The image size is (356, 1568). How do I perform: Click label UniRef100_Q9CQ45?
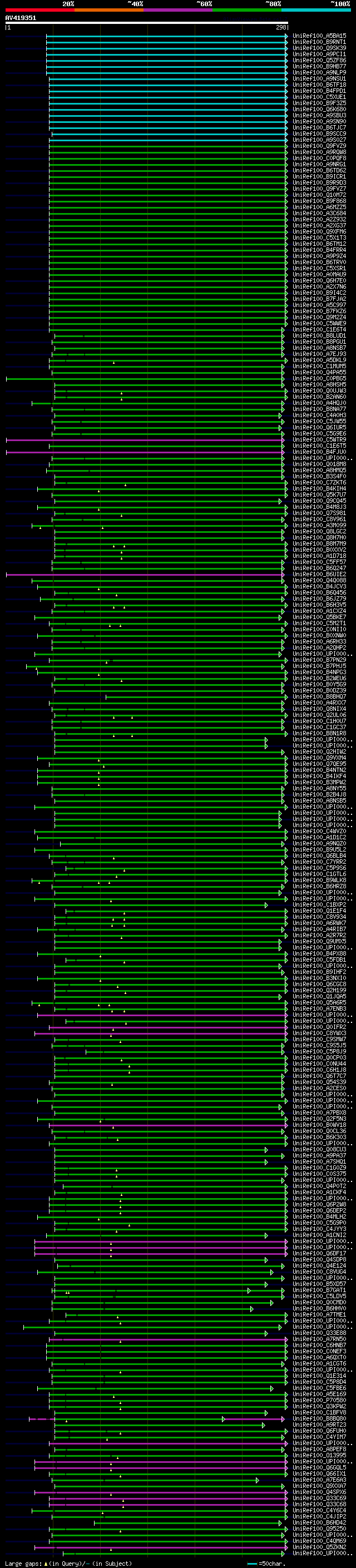click(319, 501)
